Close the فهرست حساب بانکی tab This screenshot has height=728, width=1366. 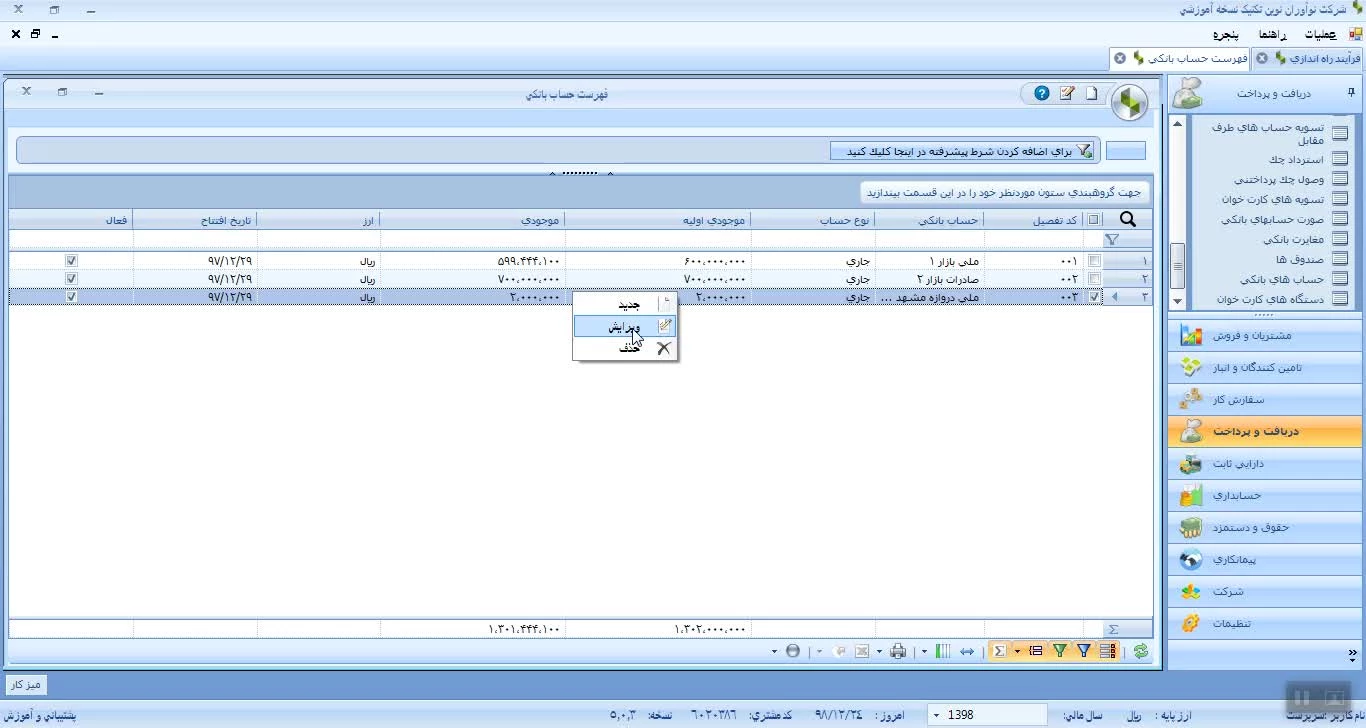tap(1120, 58)
